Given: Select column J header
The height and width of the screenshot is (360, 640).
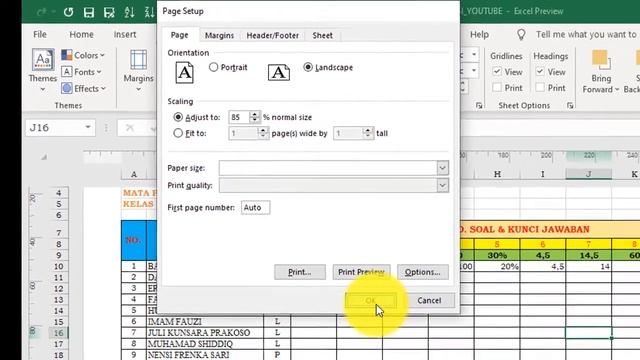Looking at the screenshot, I should coord(589,174).
